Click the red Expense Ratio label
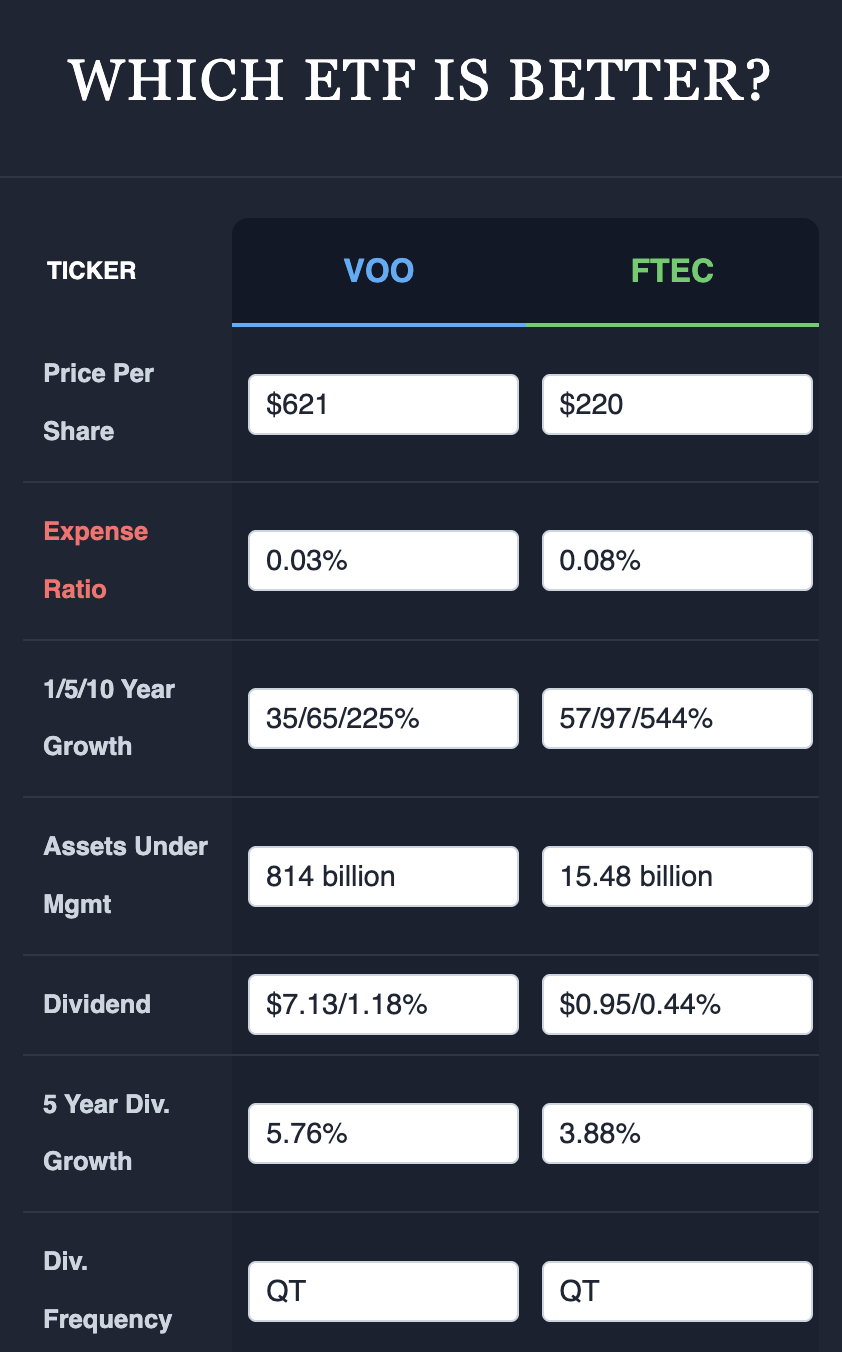 tap(96, 559)
